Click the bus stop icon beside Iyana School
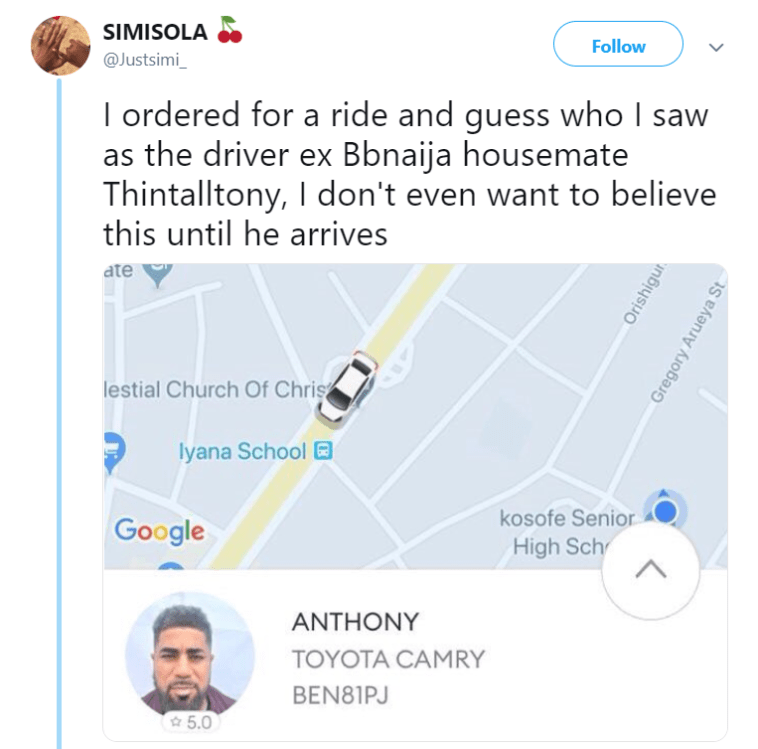Screen dimensions: 758x749 [x=323, y=451]
